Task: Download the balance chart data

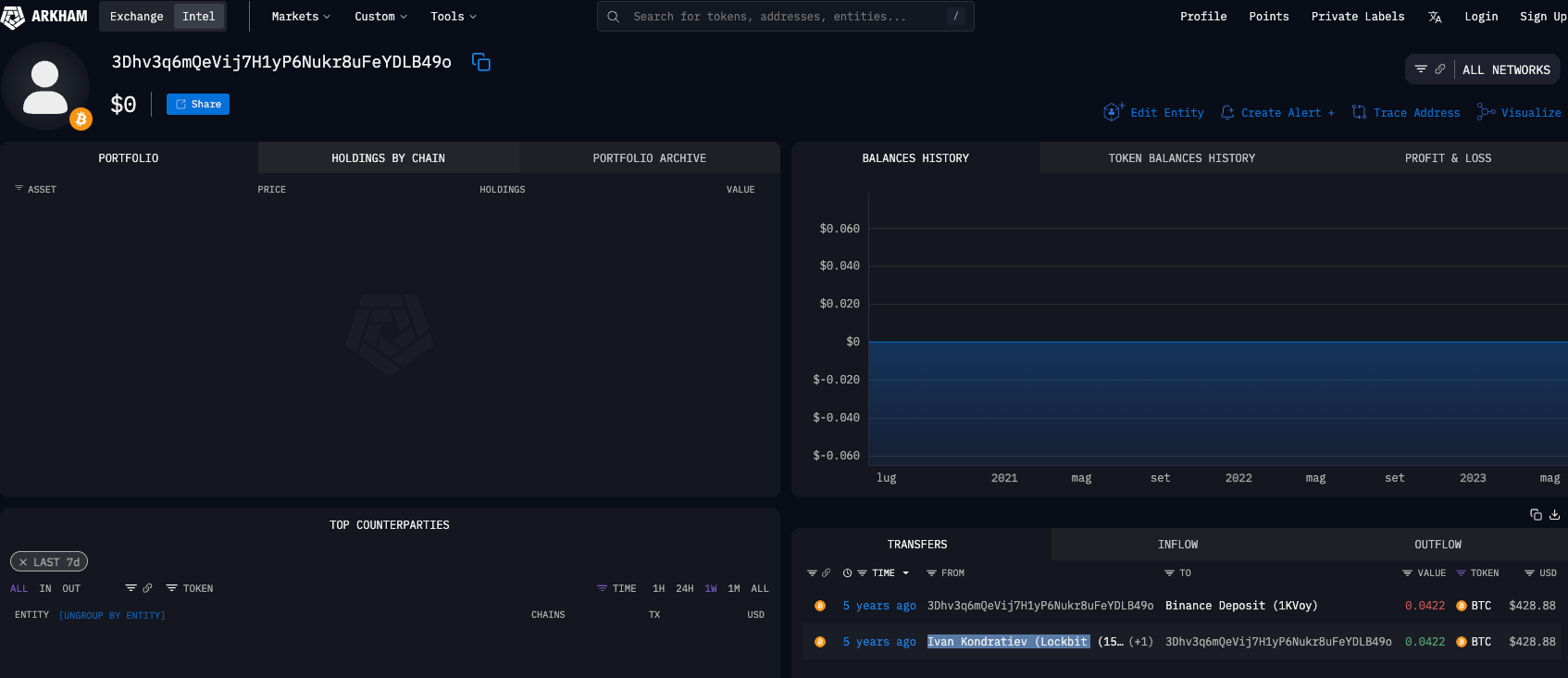Action: coord(1554,514)
